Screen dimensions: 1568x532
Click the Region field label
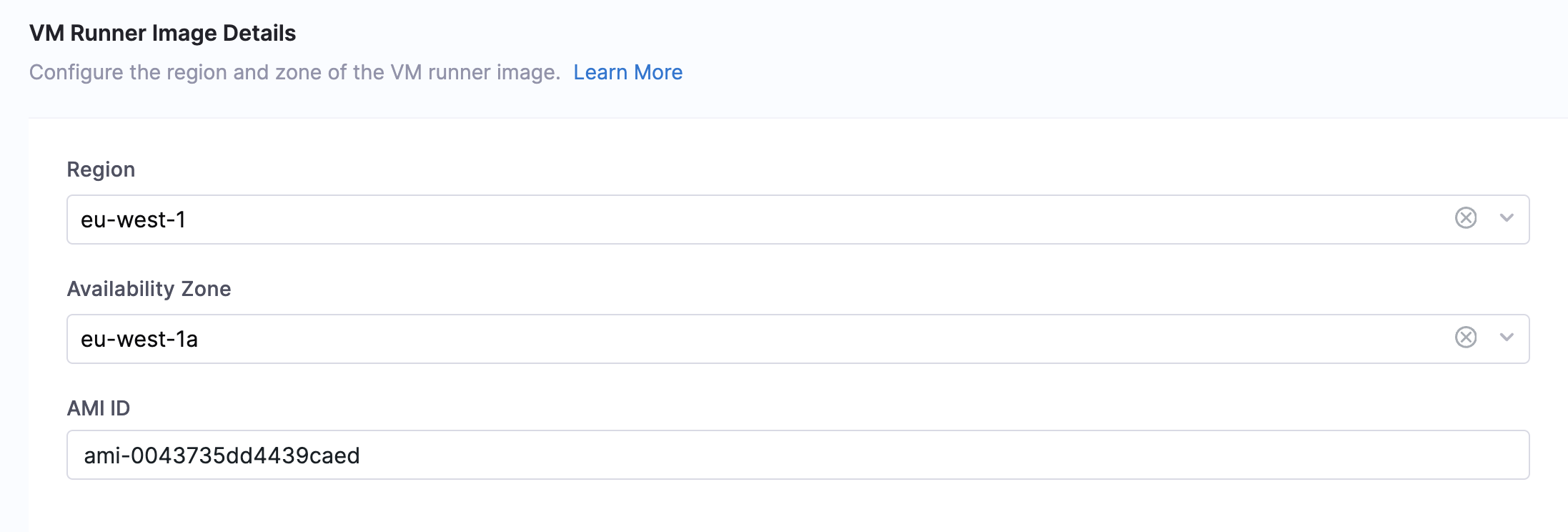point(101,169)
